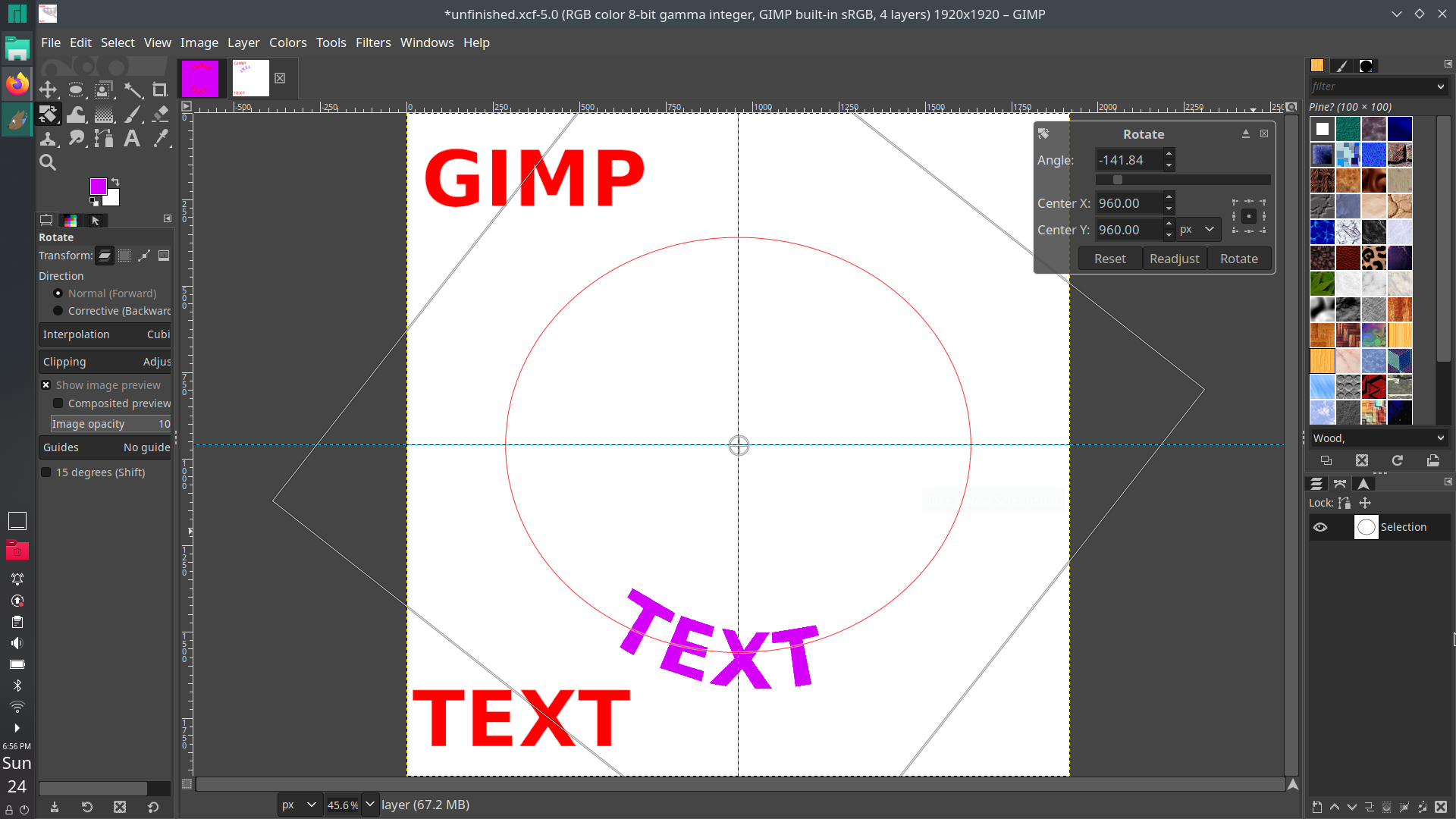Open the Interpolation dropdown
Screen dimensions: 1456x819
click(x=105, y=334)
